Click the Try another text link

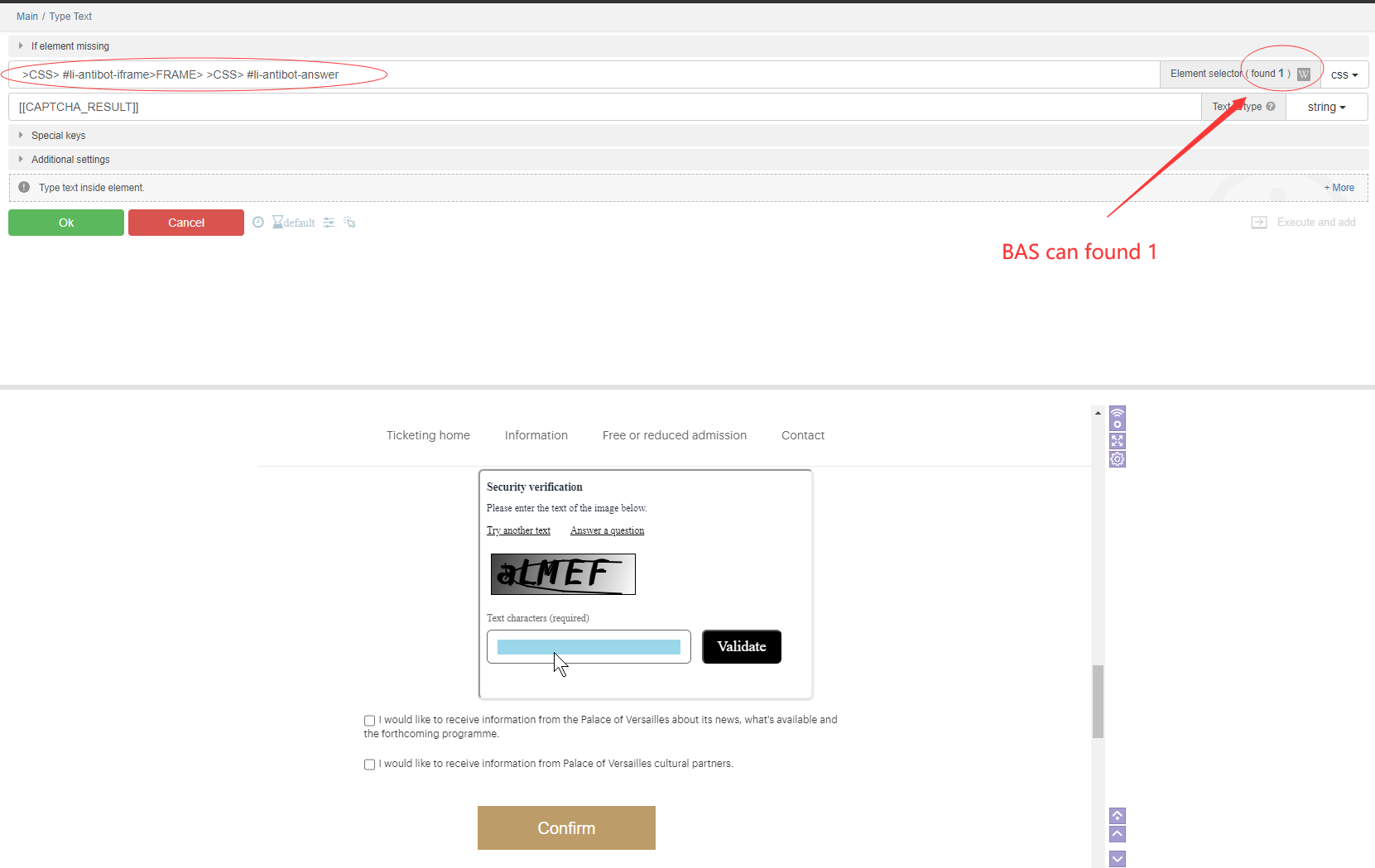pos(518,530)
